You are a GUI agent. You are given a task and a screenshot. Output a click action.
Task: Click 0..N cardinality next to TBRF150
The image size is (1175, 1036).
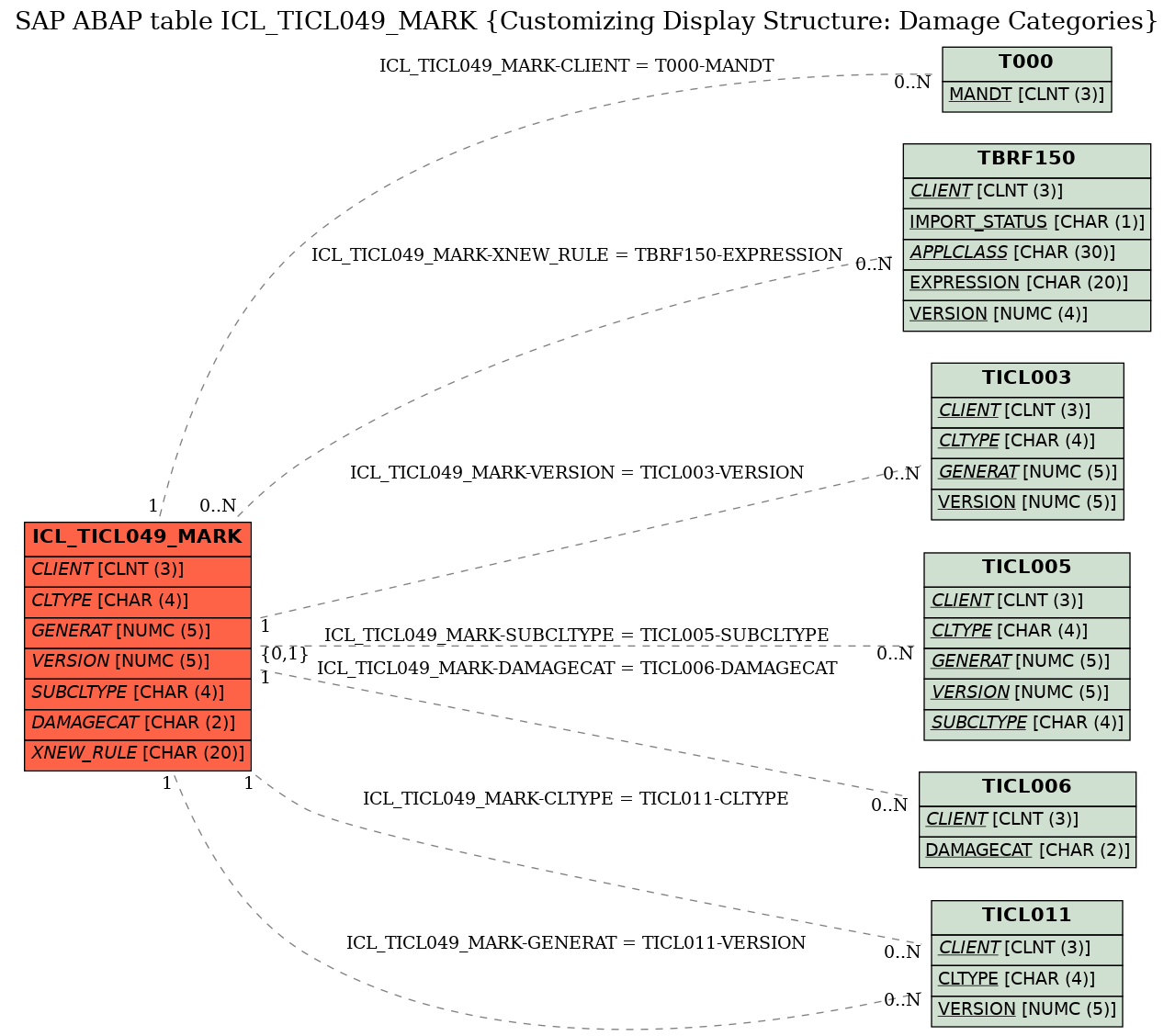pyautogui.click(x=874, y=265)
